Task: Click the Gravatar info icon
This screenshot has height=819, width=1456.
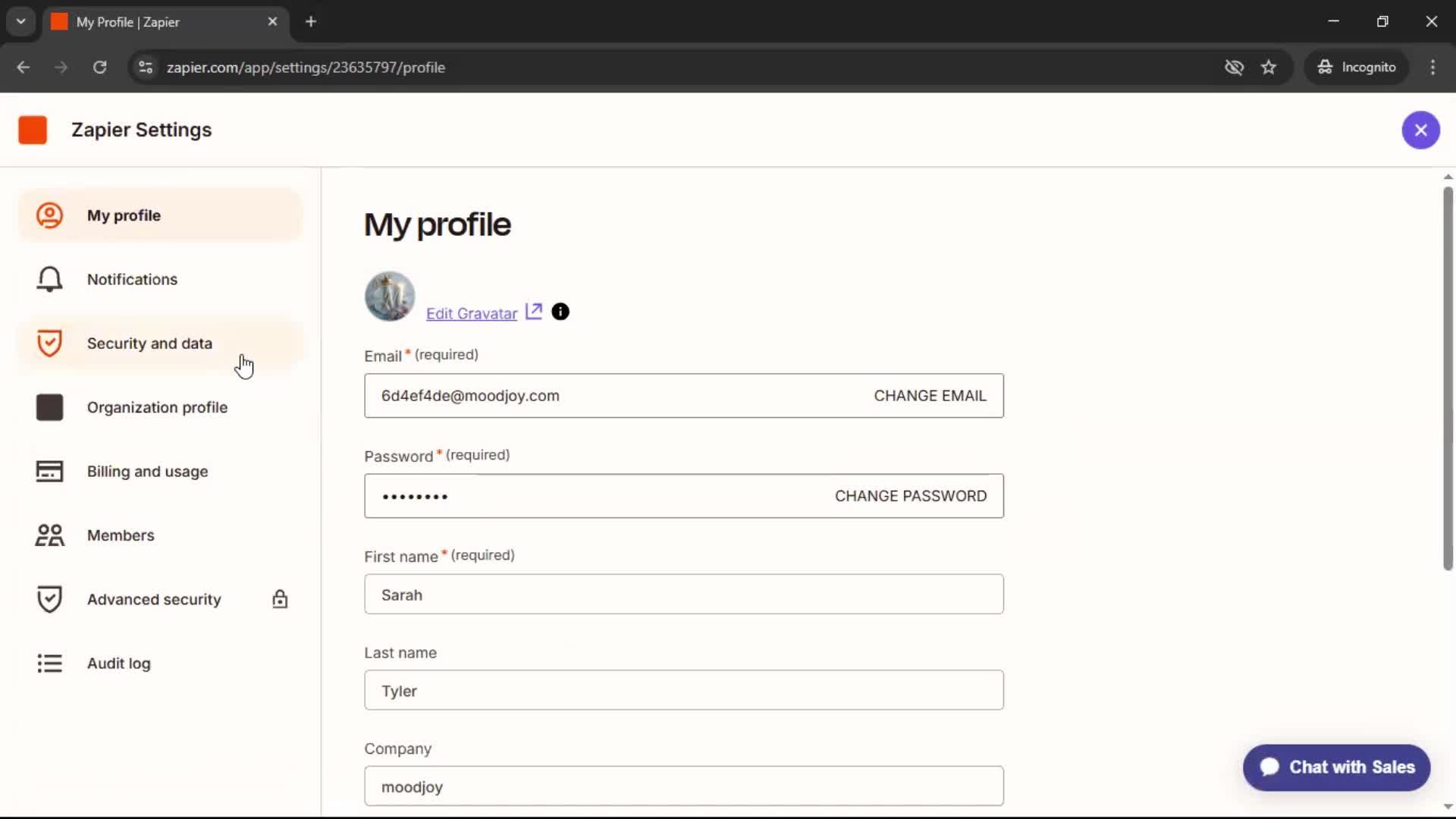Action: tap(560, 312)
